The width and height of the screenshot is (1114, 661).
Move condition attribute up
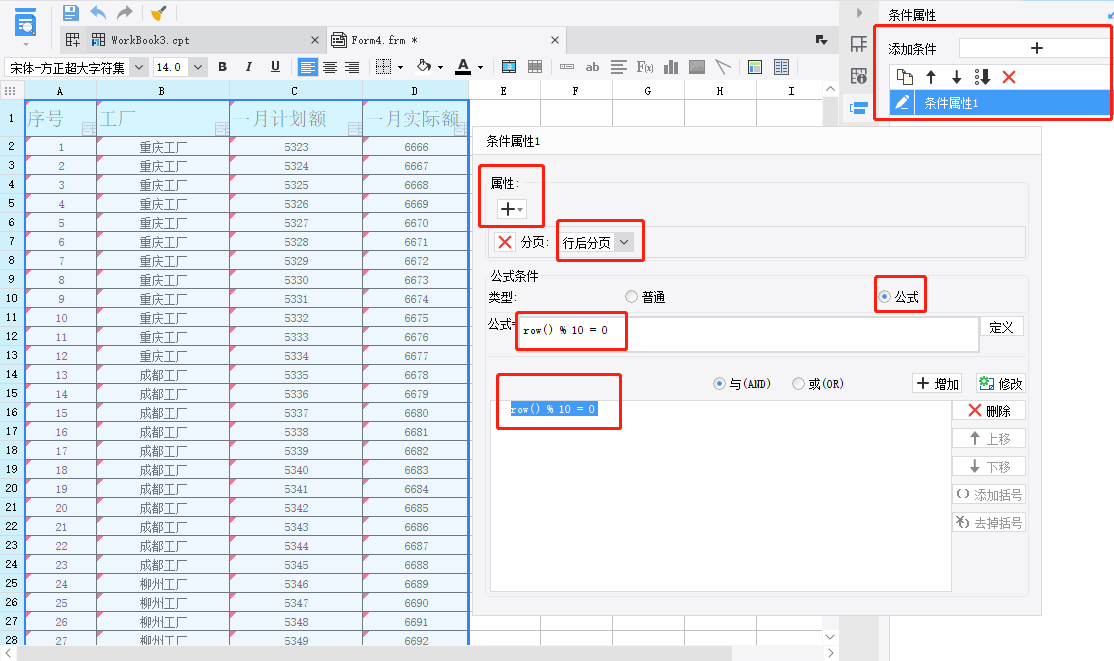click(x=931, y=77)
